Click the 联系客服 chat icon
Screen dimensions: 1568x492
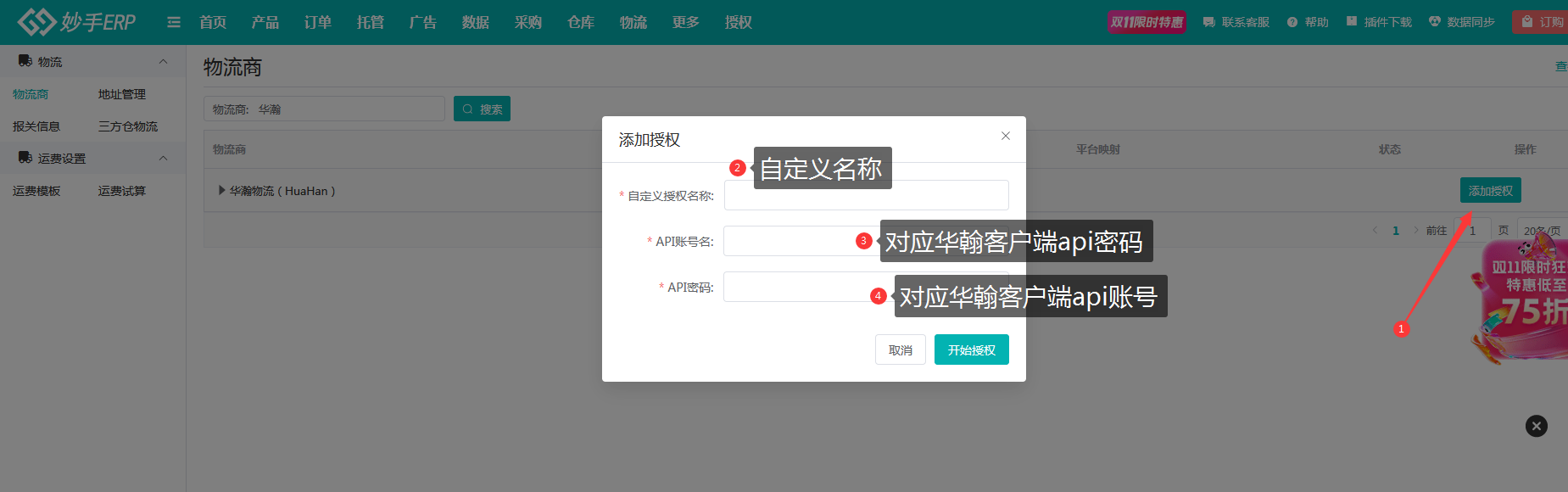(1209, 22)
